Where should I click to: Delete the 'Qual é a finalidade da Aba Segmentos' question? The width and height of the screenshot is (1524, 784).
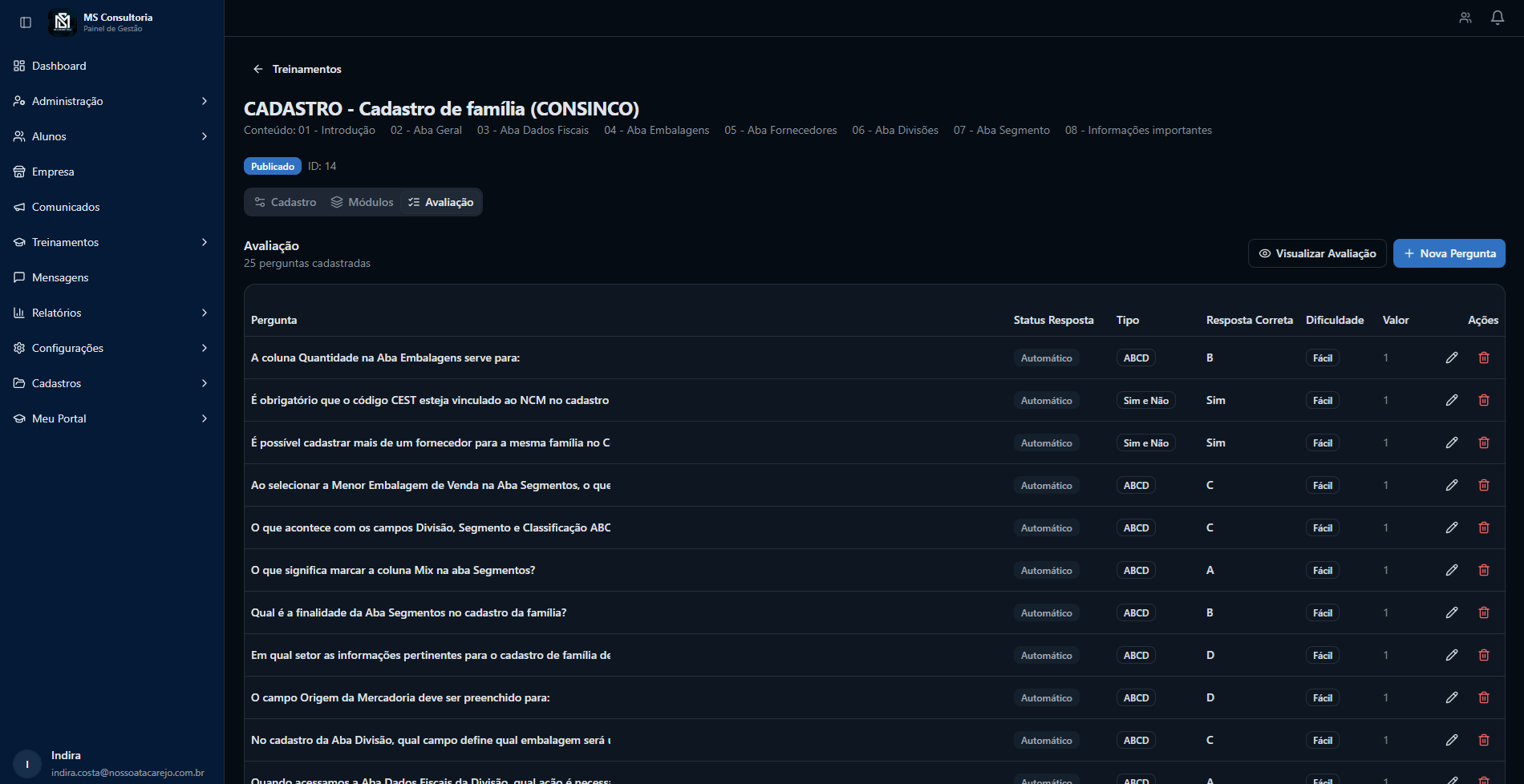pyautogui.click(x=1484, y=612)
